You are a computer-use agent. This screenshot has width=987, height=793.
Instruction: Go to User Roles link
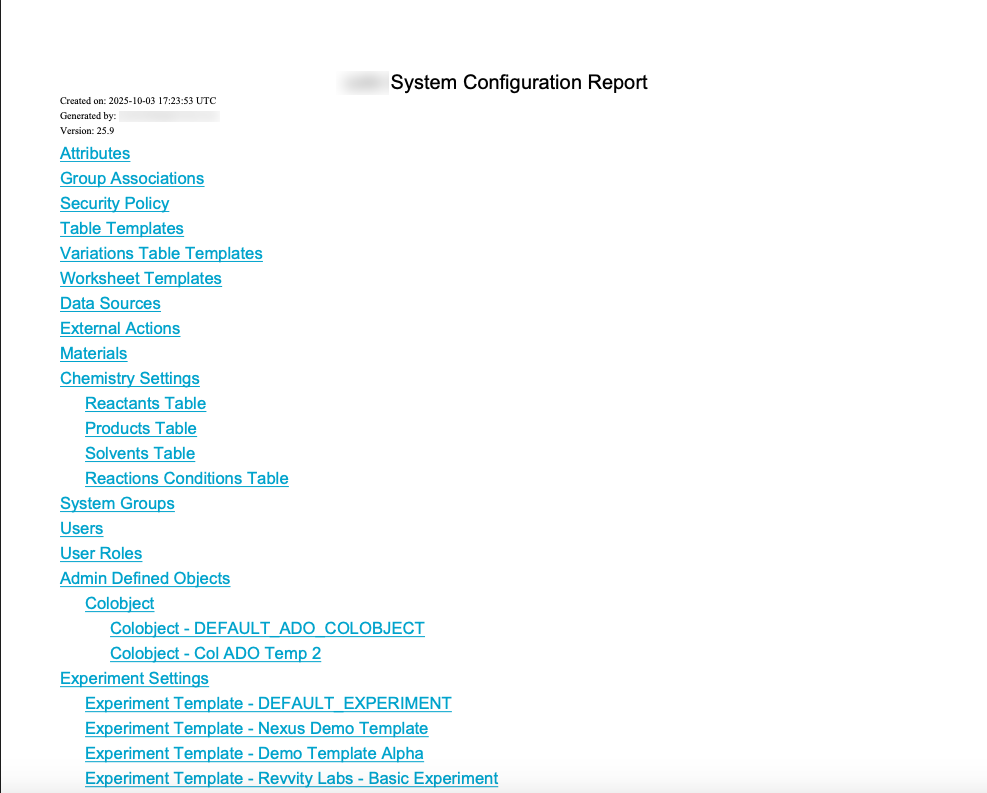(x=101, y=553)
